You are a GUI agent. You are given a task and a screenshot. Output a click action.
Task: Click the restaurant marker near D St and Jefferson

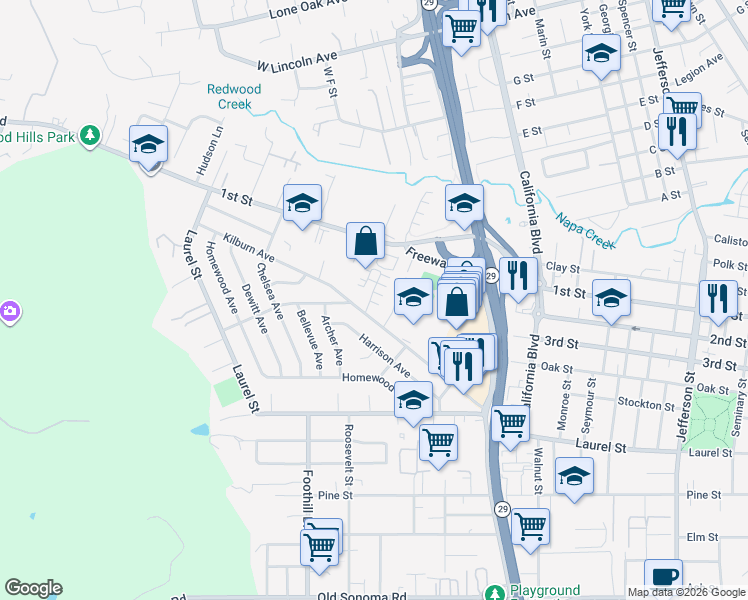677,133
